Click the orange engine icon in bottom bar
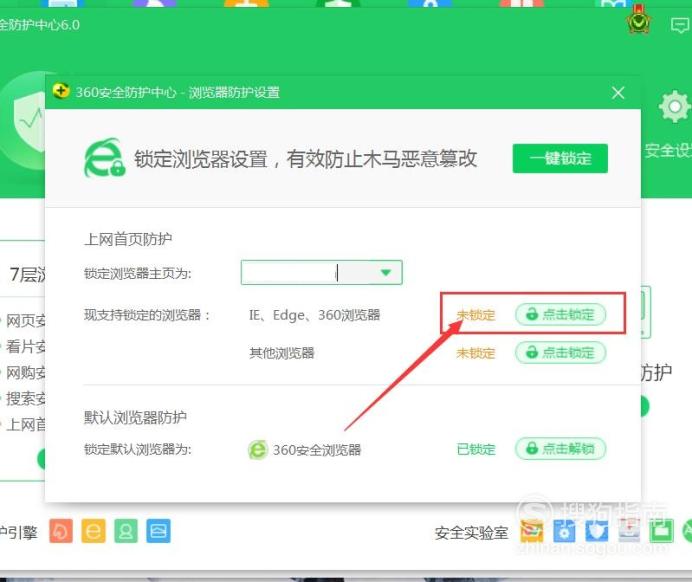This screenshot has width=692, height=582. [61, 531]
